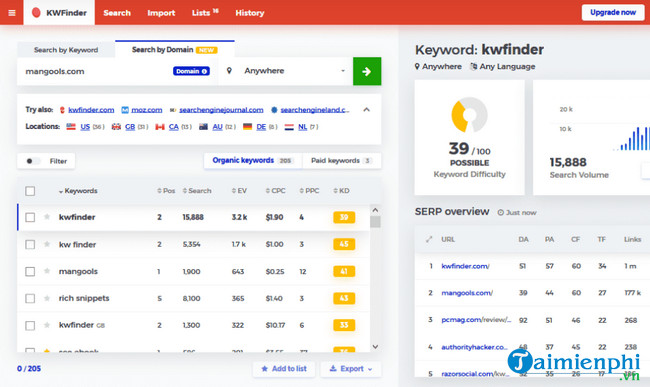The height and width of the screenshot is (387, 650).
Task: Click the Domain info badge
Action: [x=191, y=71]
